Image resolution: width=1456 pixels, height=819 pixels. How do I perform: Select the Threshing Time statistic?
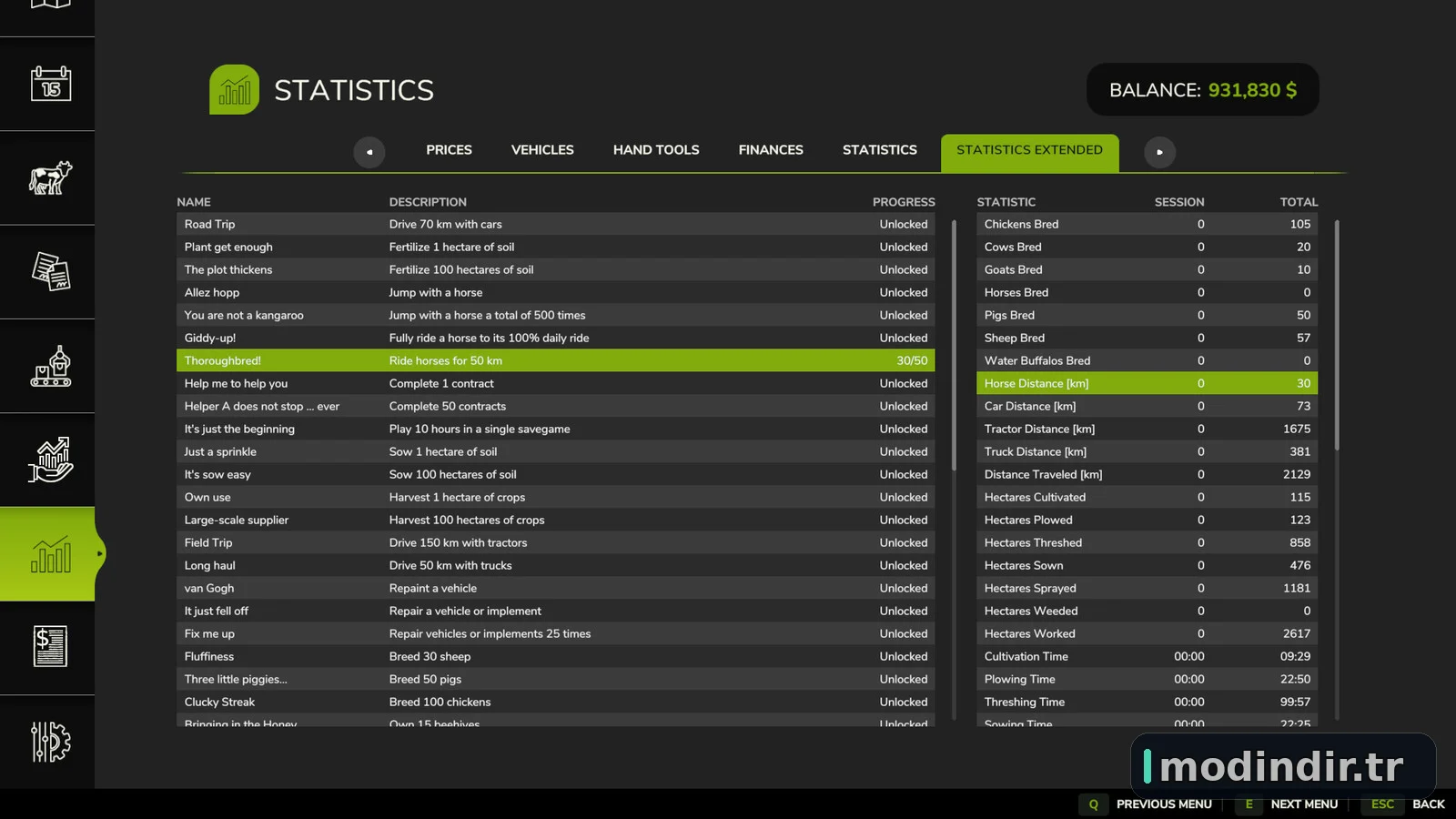coord(1147,702)
